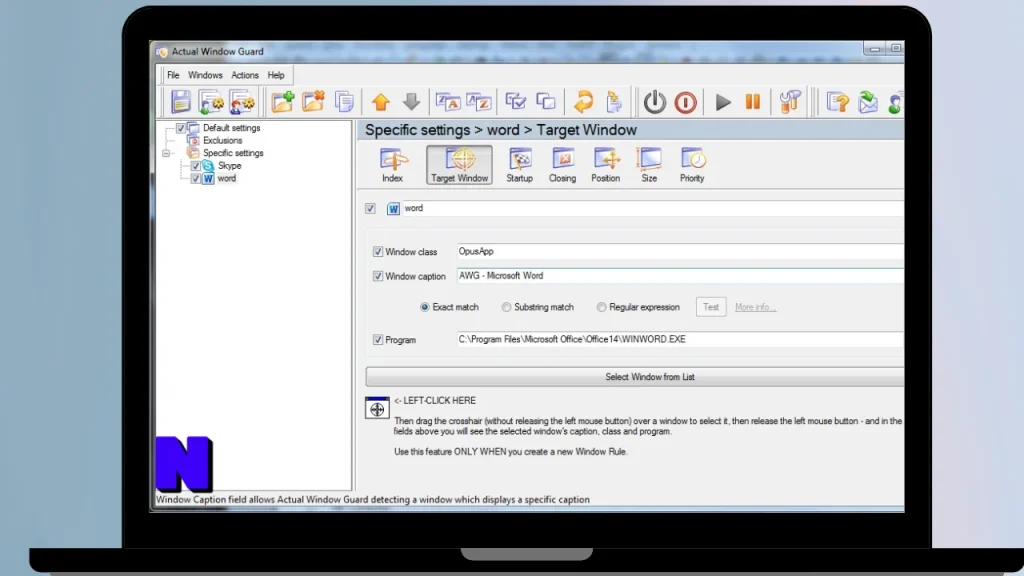The height and width of the screenshot is (576, 1024).
Task: Uncheck the Window class checkbox
Action: 377,251
